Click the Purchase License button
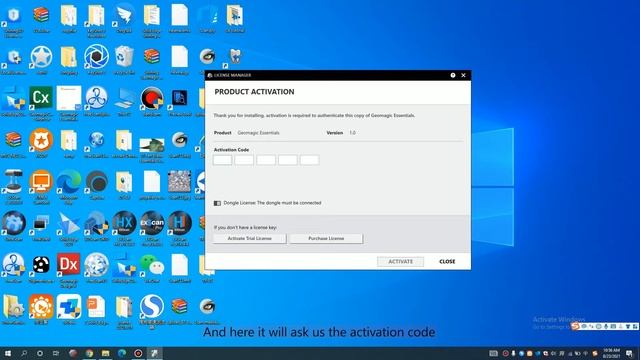This screenshot has height=360, width=640. [326, 238]
